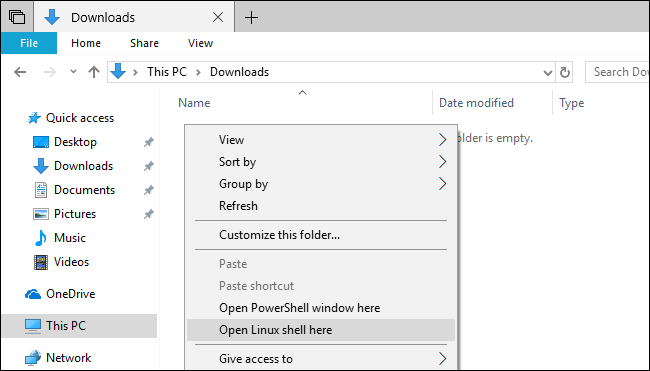Click the tab sets icon at top-left
Image resolution: width=650 pixels, height=371 pixels.
[17, 17]
